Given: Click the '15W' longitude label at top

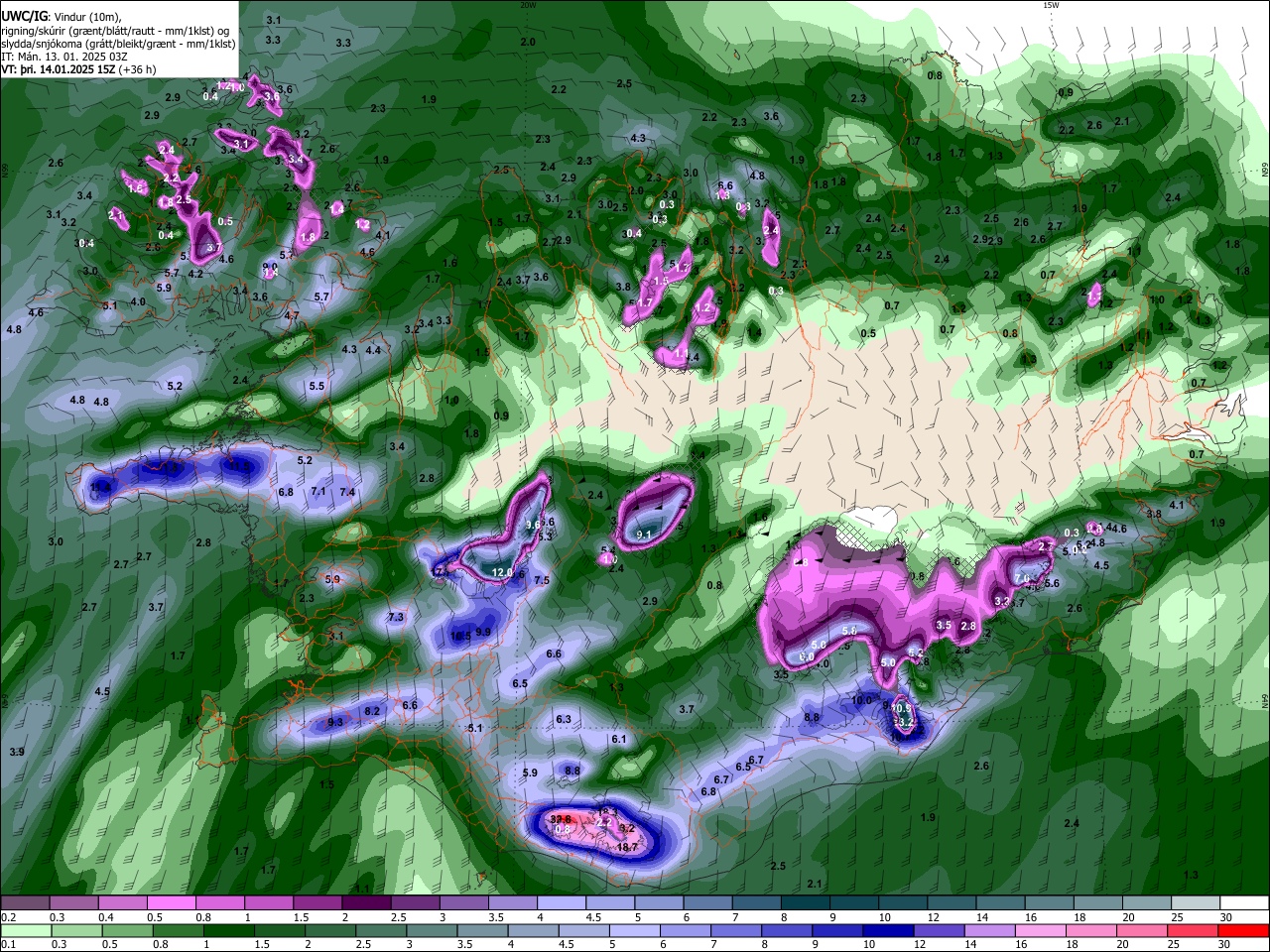Looking at the screenshot, I should 1051,5.
